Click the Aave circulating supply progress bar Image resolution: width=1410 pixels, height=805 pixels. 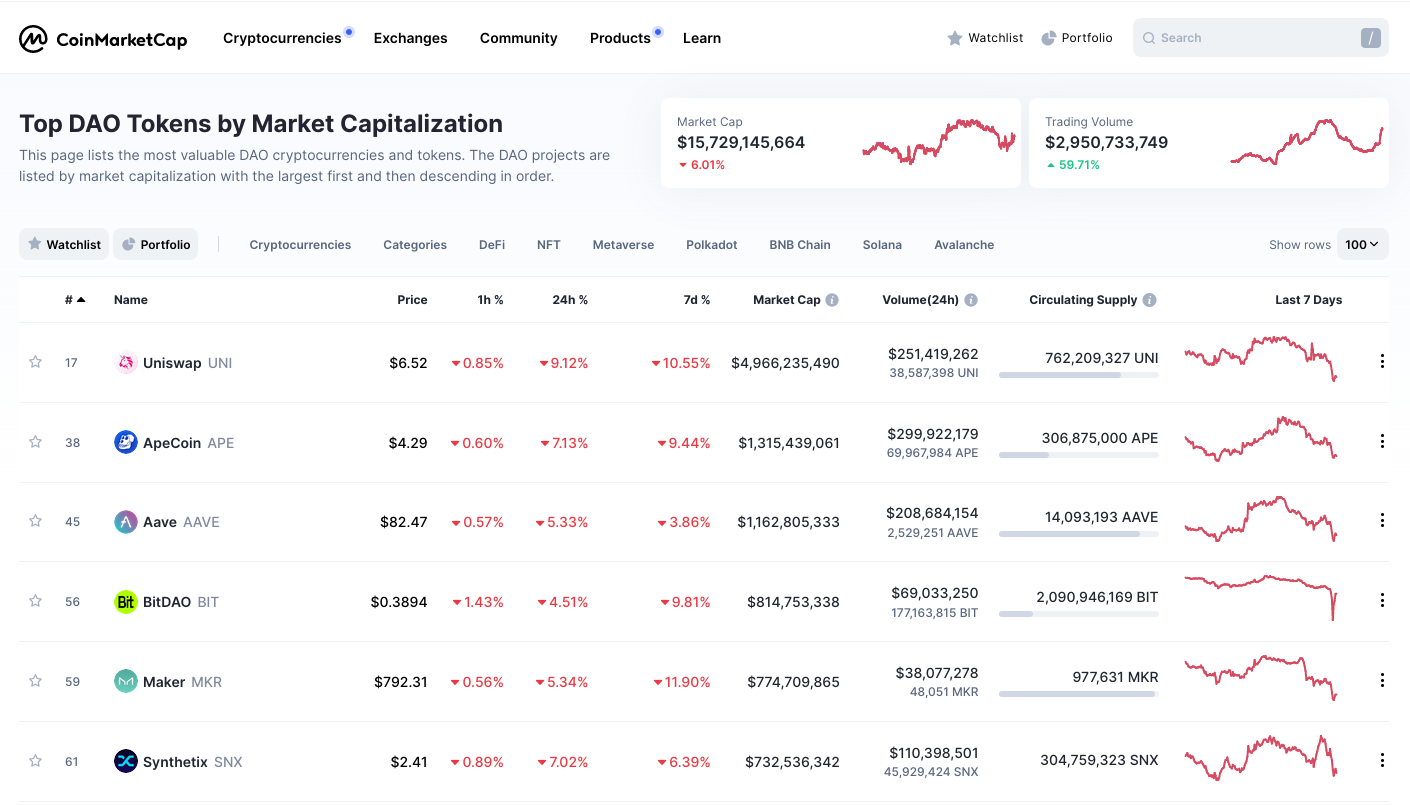(x=1078, y=534)
